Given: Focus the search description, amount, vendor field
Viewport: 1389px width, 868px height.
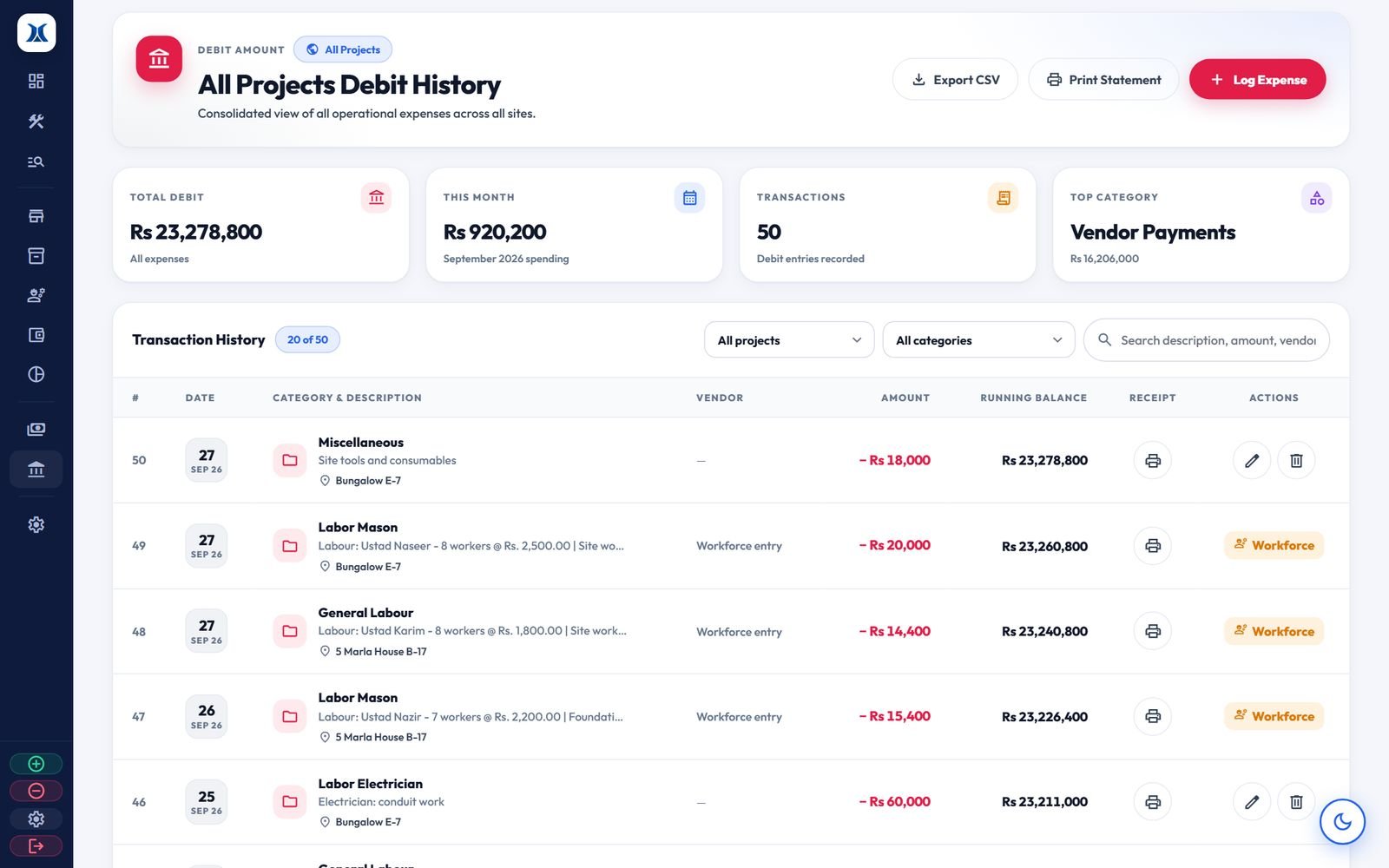Looking at the screenshot, I should coord(1207,340).
